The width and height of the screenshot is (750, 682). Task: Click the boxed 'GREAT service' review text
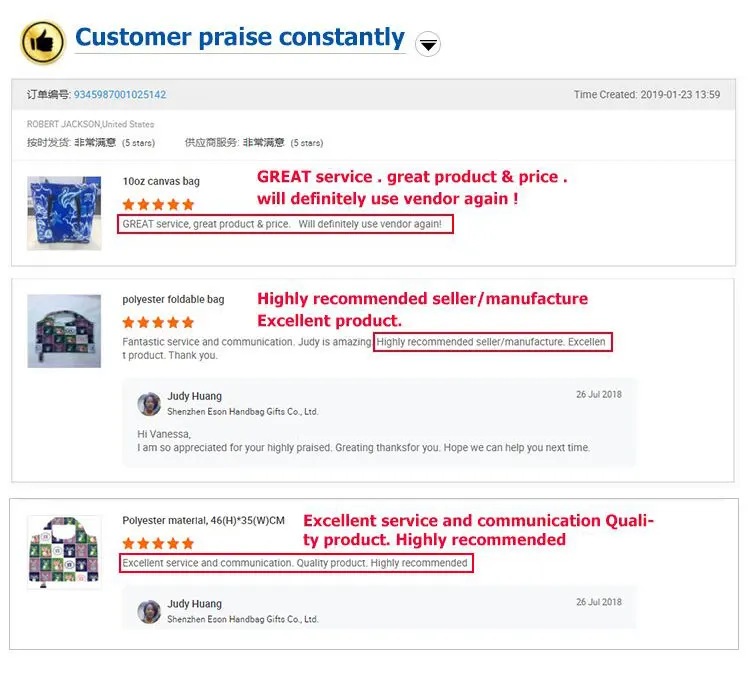click(285, 224)
